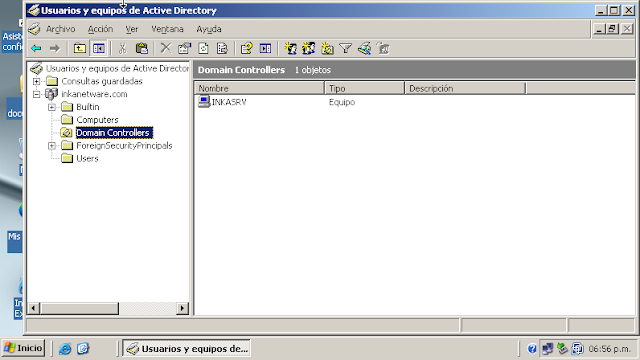Toggle the action pane icon

(265, 49)
